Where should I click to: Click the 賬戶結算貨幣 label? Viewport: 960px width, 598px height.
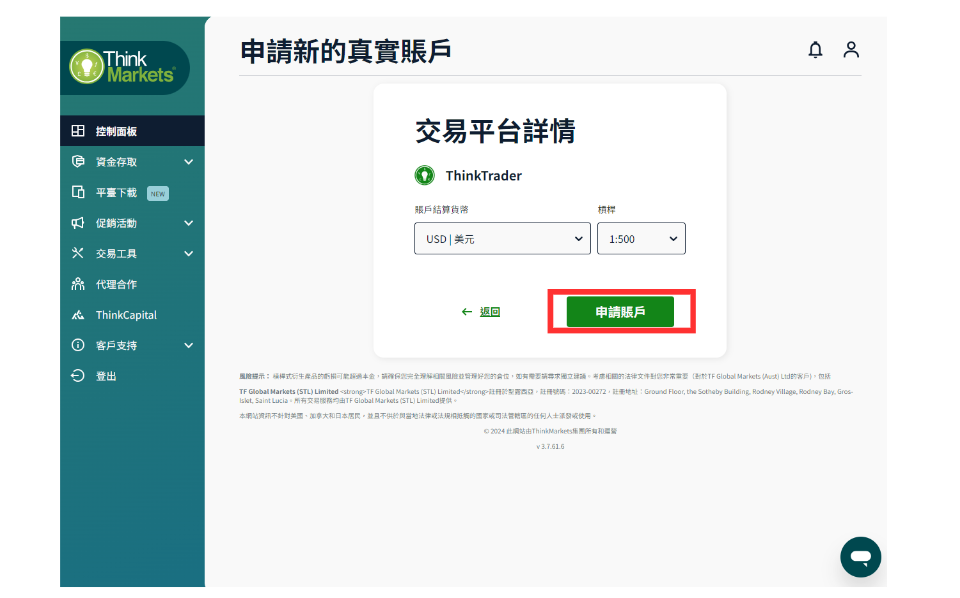coord(441,209)
